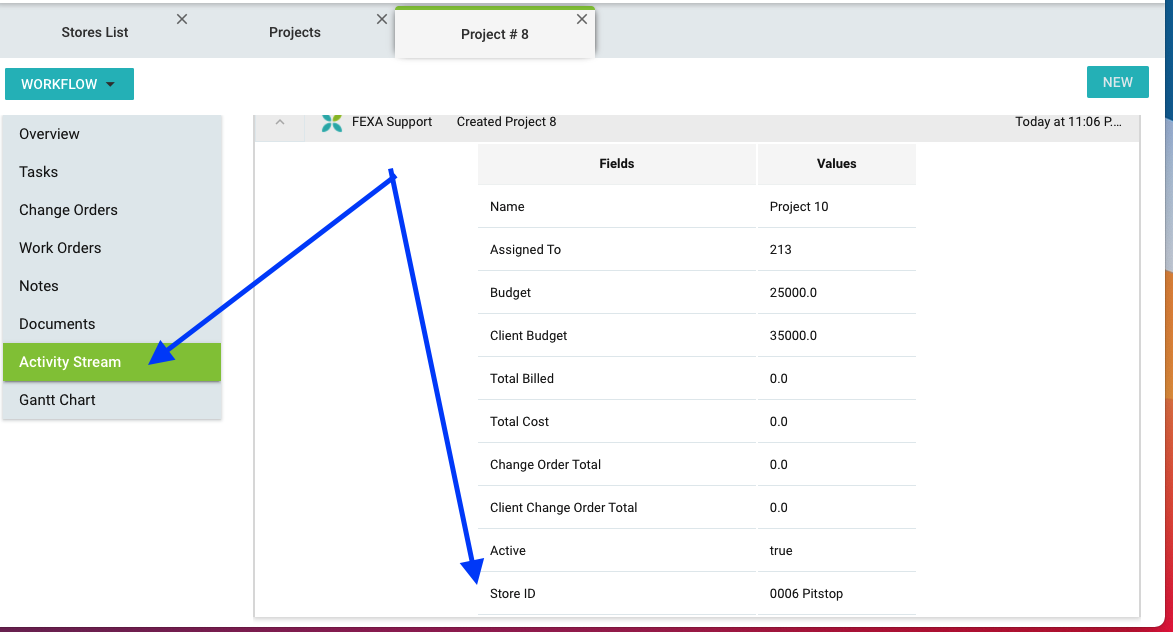Switch to the Projects tab
Screen dimensions: 1173x632
295,32
